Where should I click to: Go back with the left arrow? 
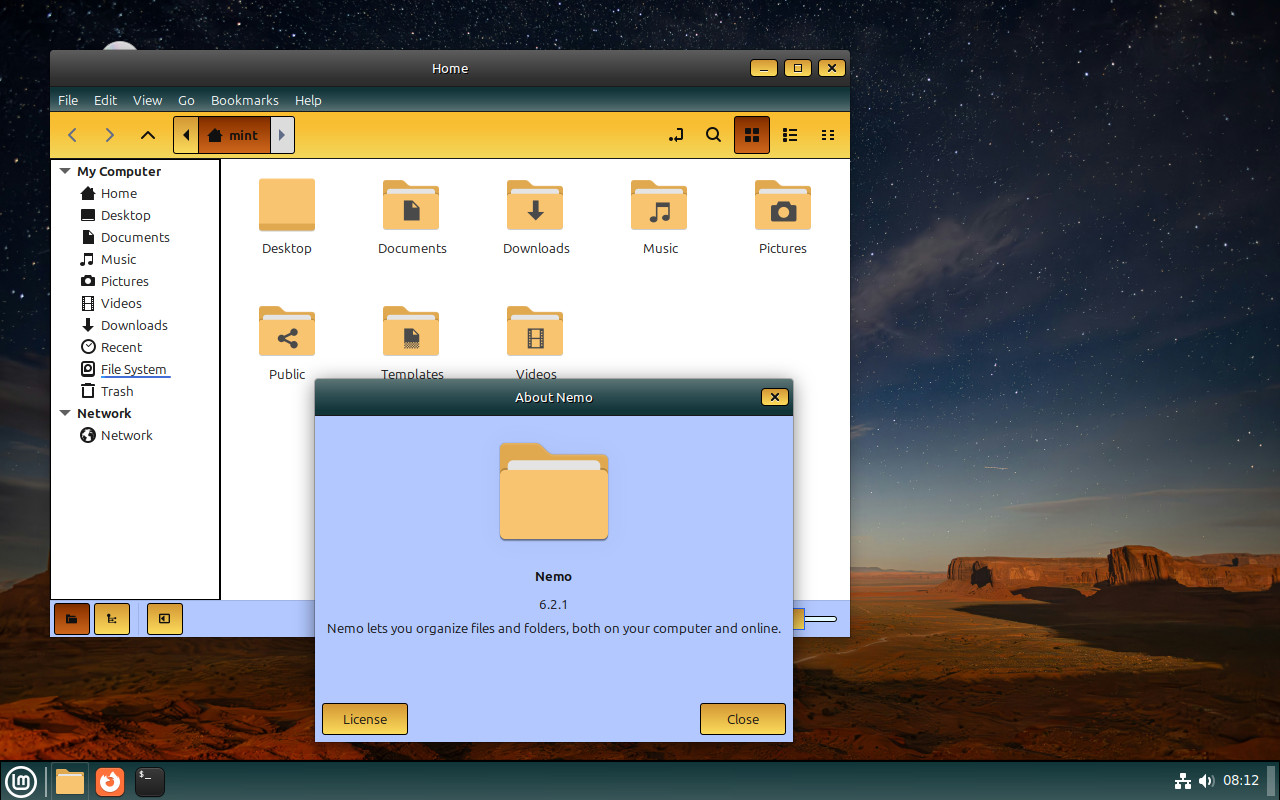[72, 135]
